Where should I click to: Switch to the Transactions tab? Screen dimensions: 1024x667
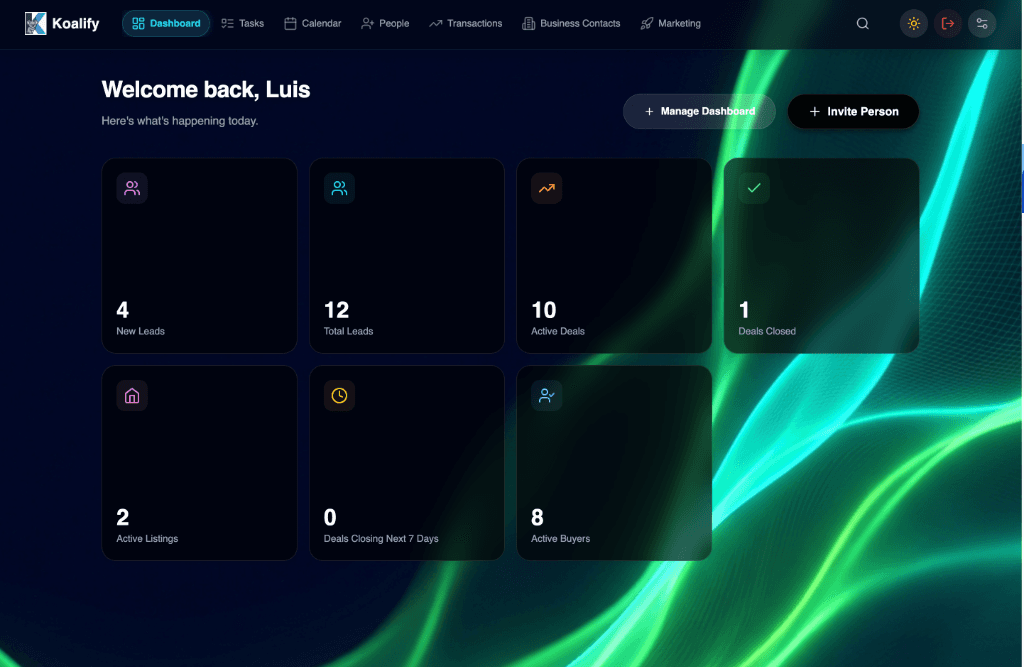465,23
